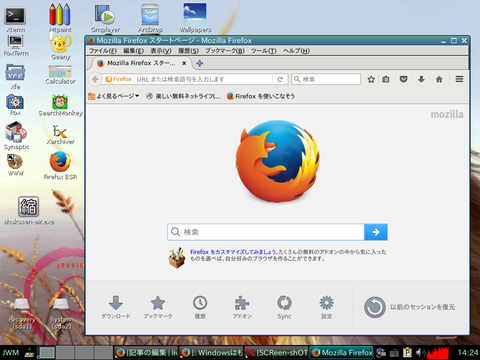Reload the page with the refresh icon

coord(280,79)
